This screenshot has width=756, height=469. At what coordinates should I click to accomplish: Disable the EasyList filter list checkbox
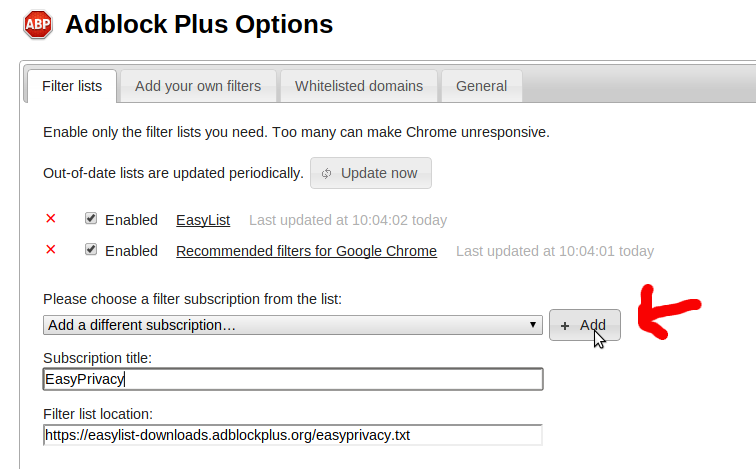(x=91, y=219)
